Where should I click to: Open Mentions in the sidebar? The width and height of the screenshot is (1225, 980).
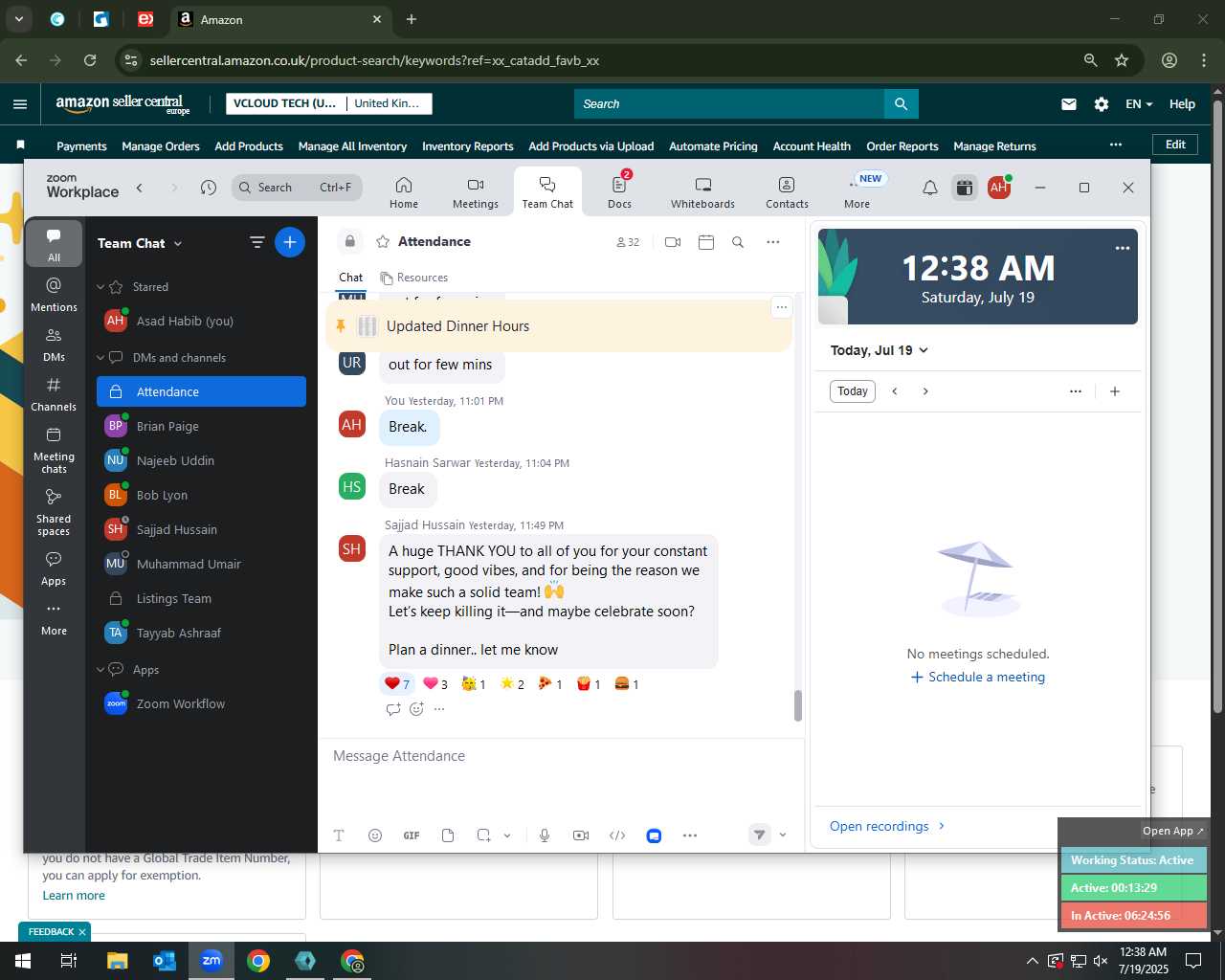tap(54, 294)
